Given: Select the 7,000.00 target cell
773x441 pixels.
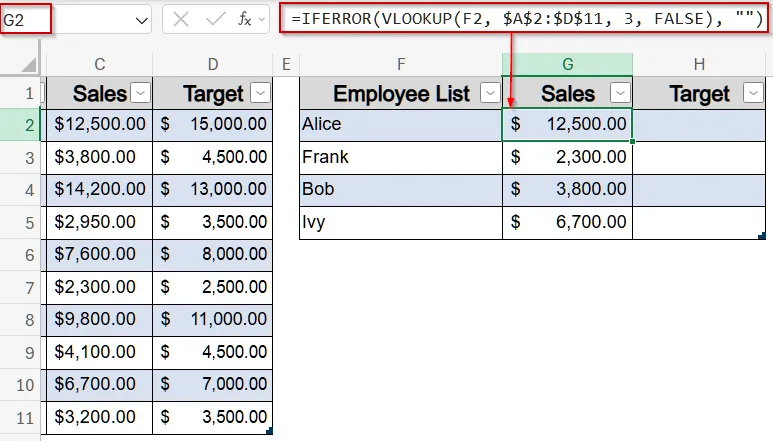Looking at the screenshot, I should click(212, 385).
